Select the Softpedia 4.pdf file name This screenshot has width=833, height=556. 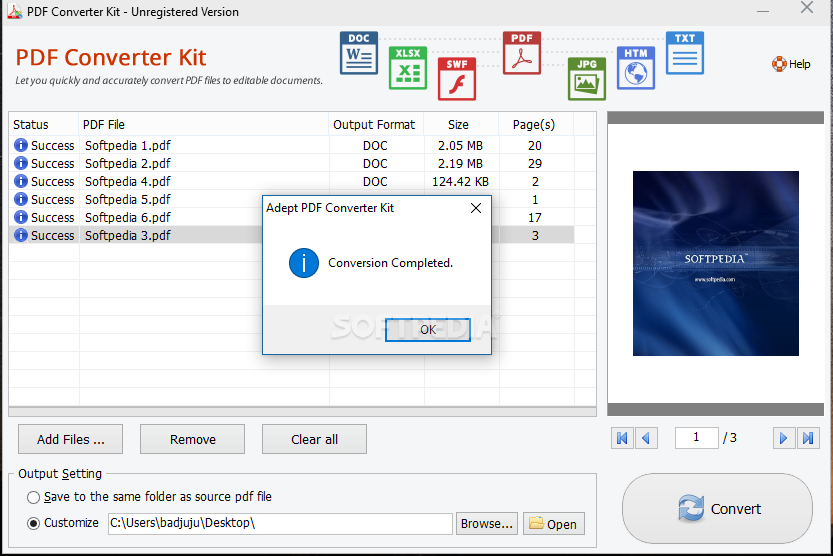128,182
